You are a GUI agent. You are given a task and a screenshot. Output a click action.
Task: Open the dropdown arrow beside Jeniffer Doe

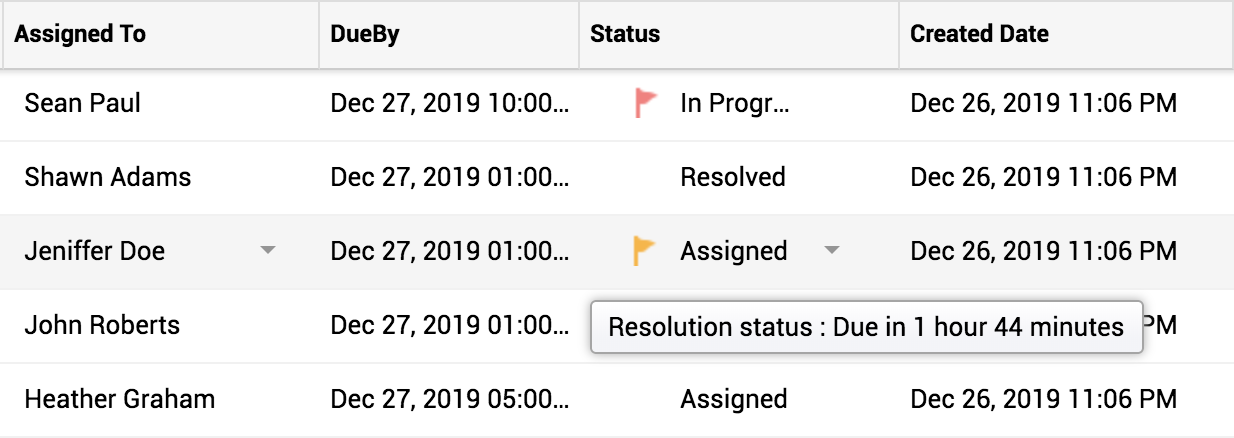267,251
